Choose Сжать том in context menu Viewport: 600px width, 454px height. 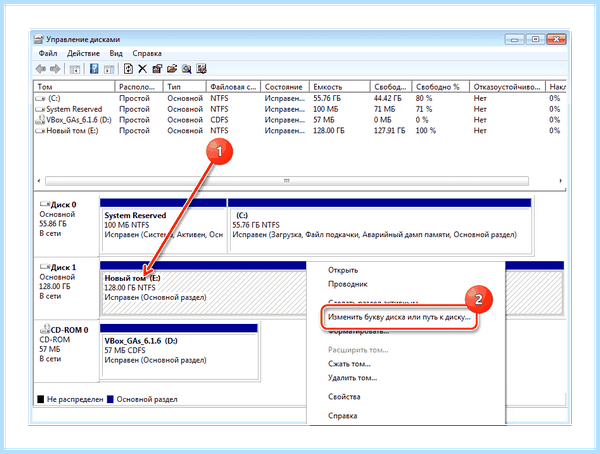pyautogui.click(x=349, y=364)
